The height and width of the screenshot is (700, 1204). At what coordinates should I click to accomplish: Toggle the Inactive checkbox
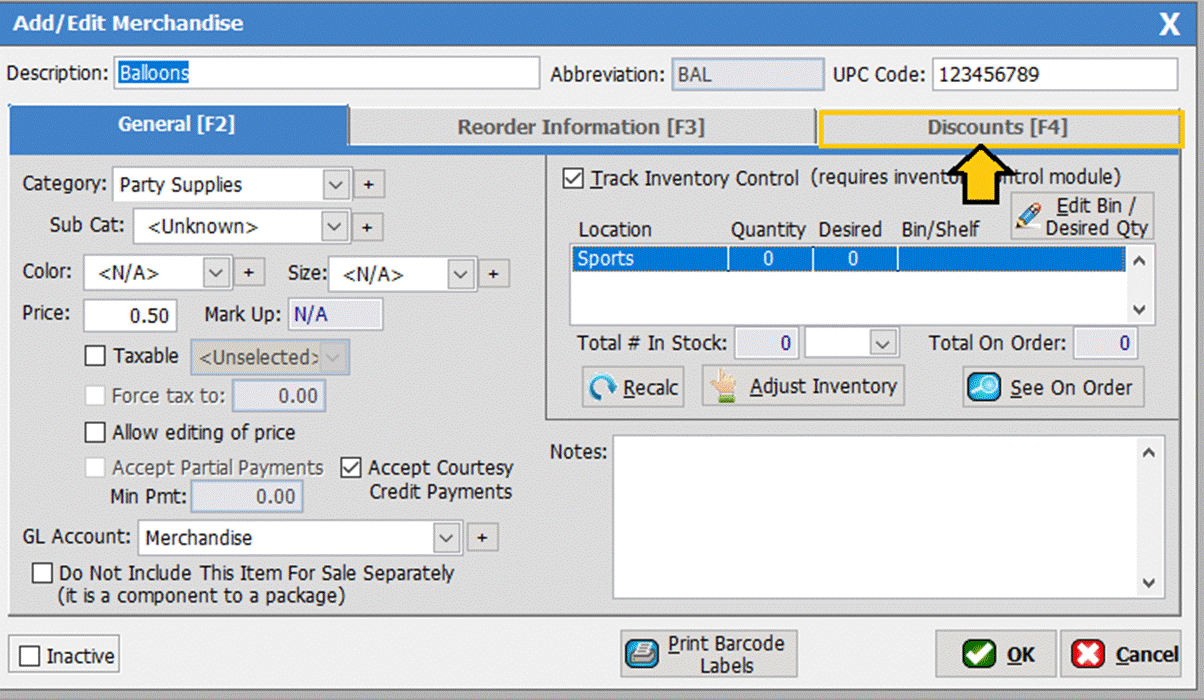[x=31, y=656]
